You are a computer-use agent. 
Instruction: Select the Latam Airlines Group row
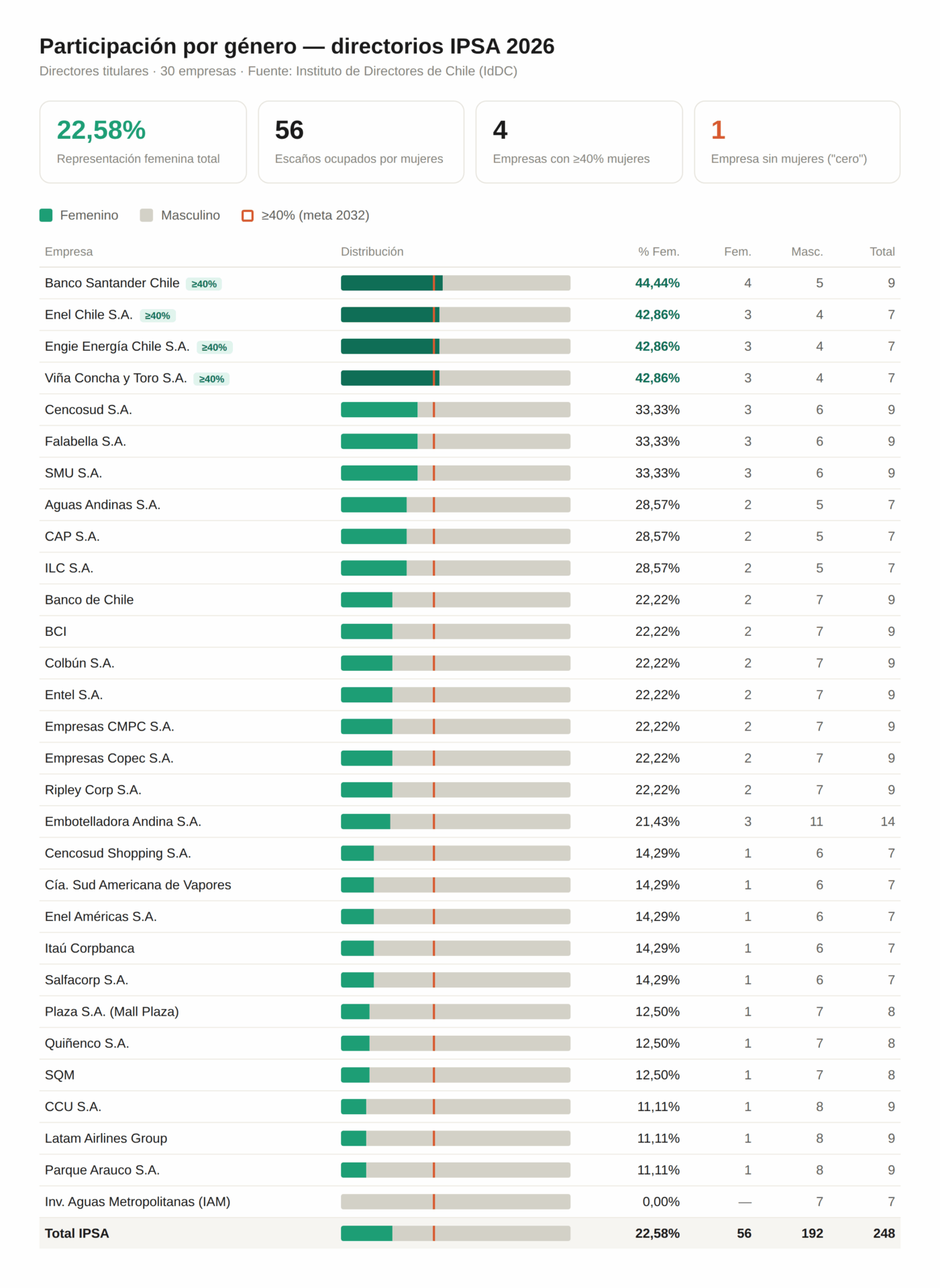point(470,1138)
